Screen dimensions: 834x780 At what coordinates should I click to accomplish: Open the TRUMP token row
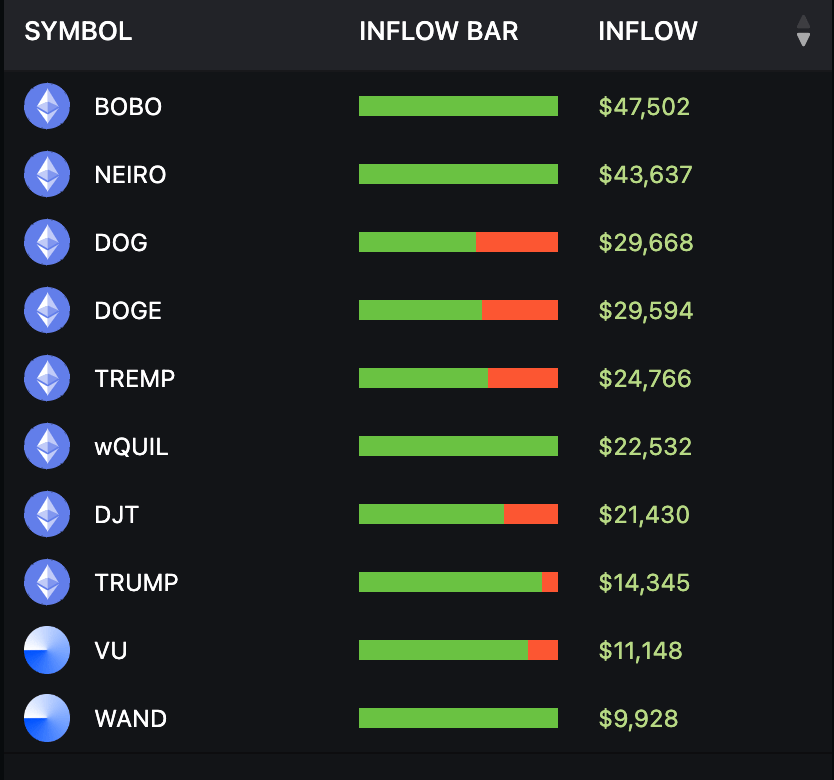coord(417,582)
